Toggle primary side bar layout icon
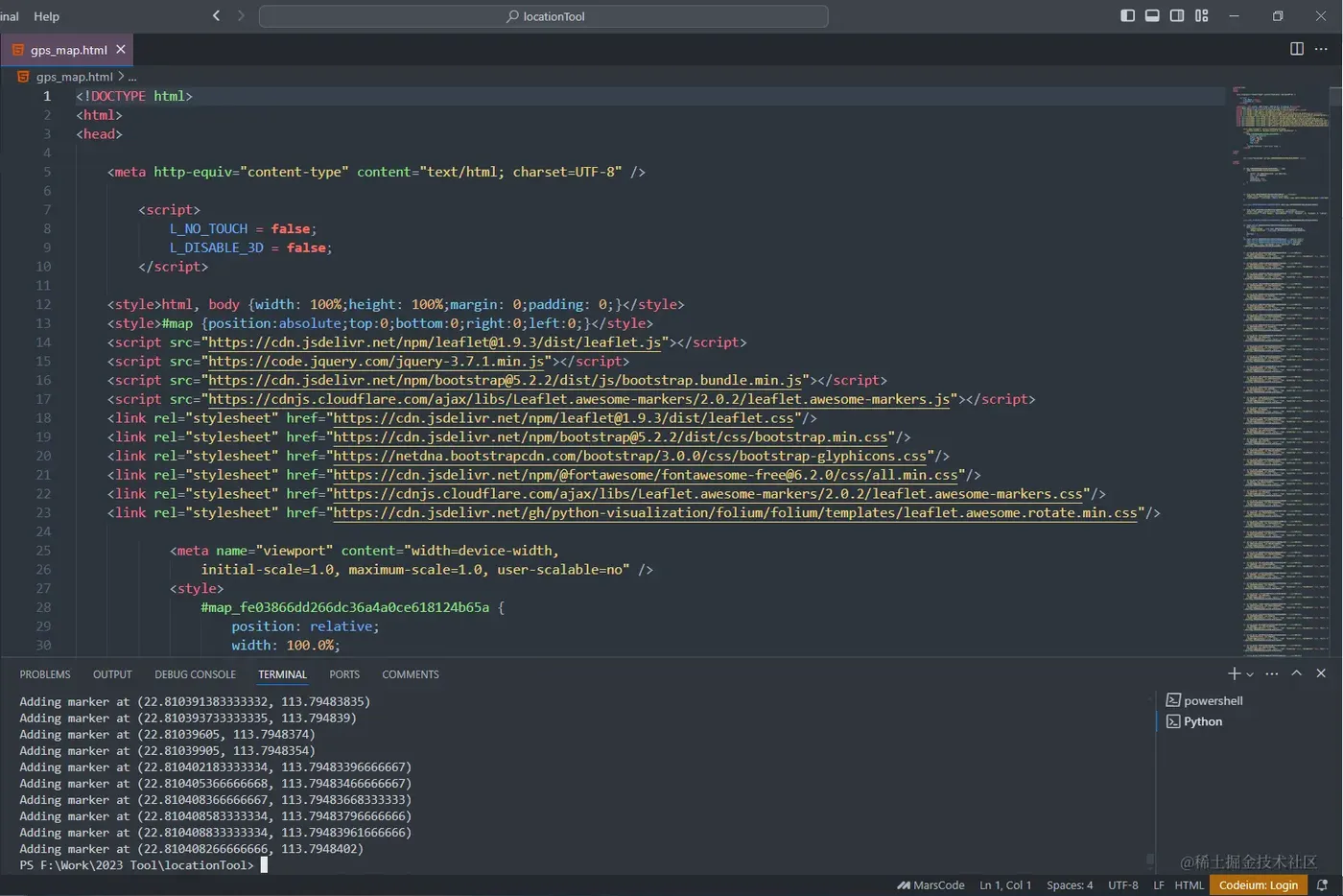This screenshot has height=896, width=1343. pyautogui.click(x=1127, y=15)
